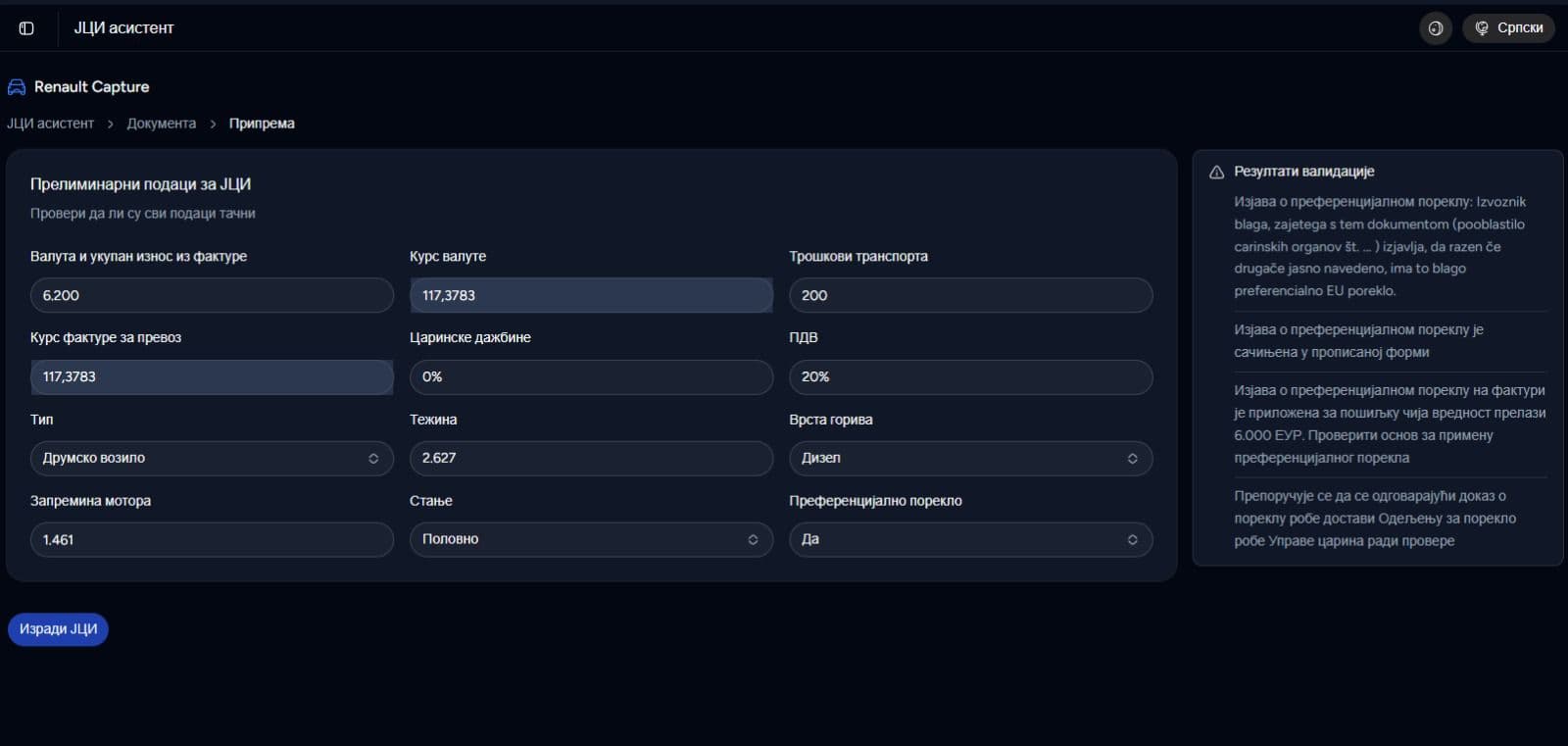Viewport: 1568px width, 746px height.
Task: Click the recommendation about Одељењу за порекло робе
Action: point(1375,519)
